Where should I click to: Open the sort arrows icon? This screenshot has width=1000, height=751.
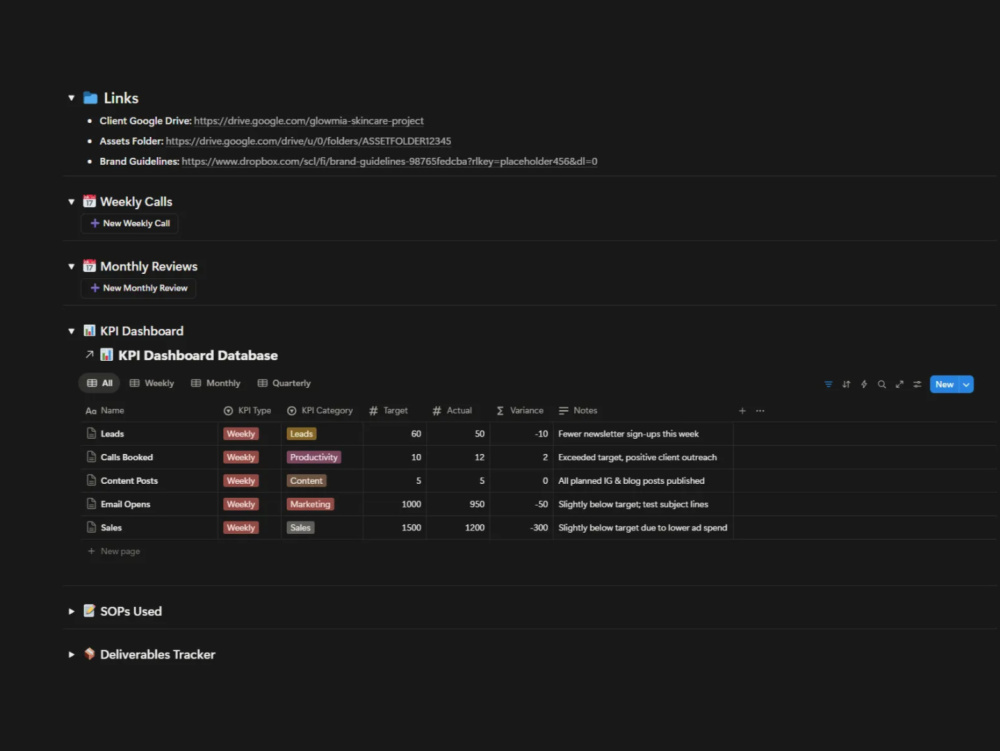(846, 384)
